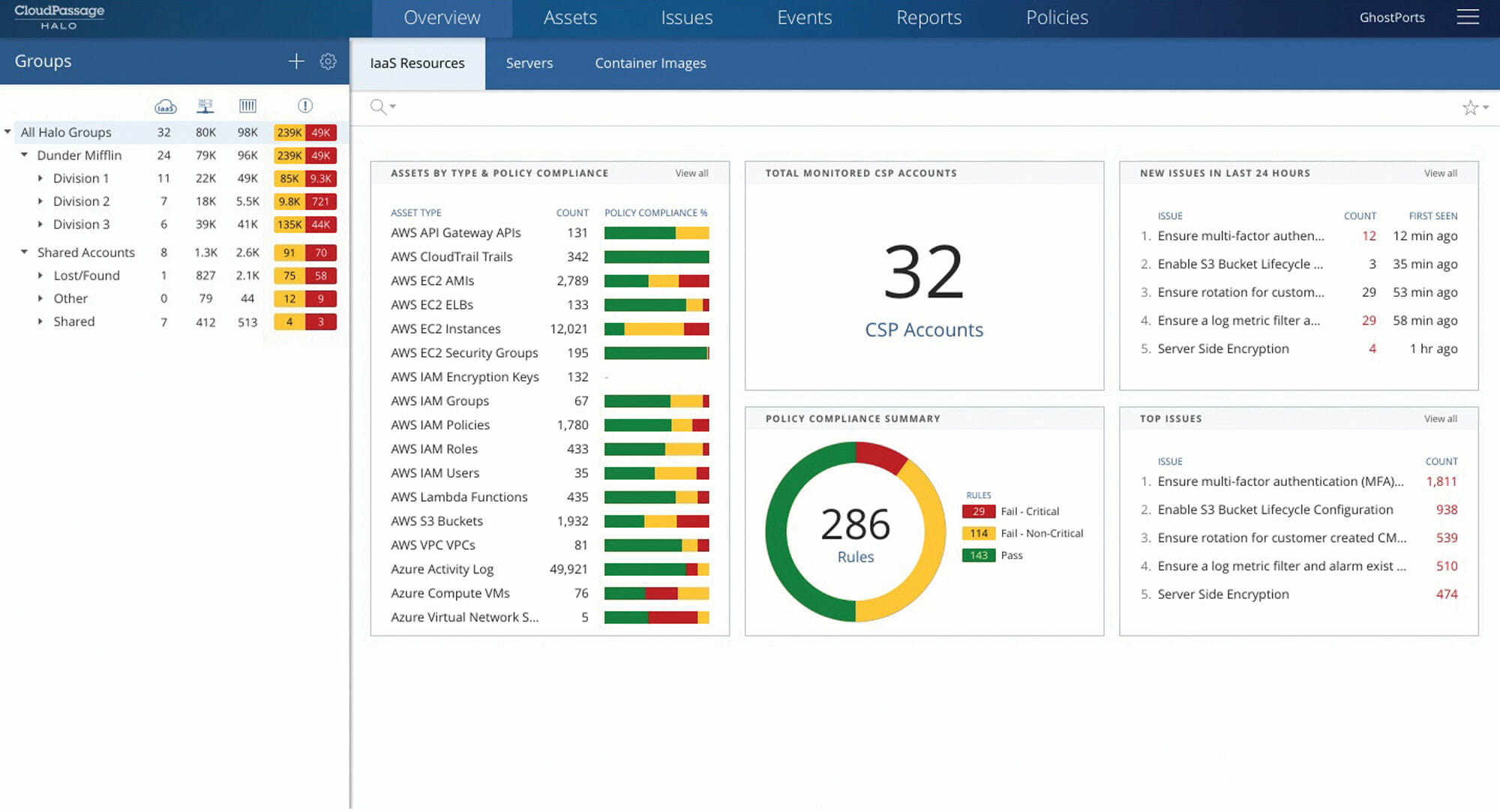
Task: Click the favorites star icon
Action: (1470, 108)
